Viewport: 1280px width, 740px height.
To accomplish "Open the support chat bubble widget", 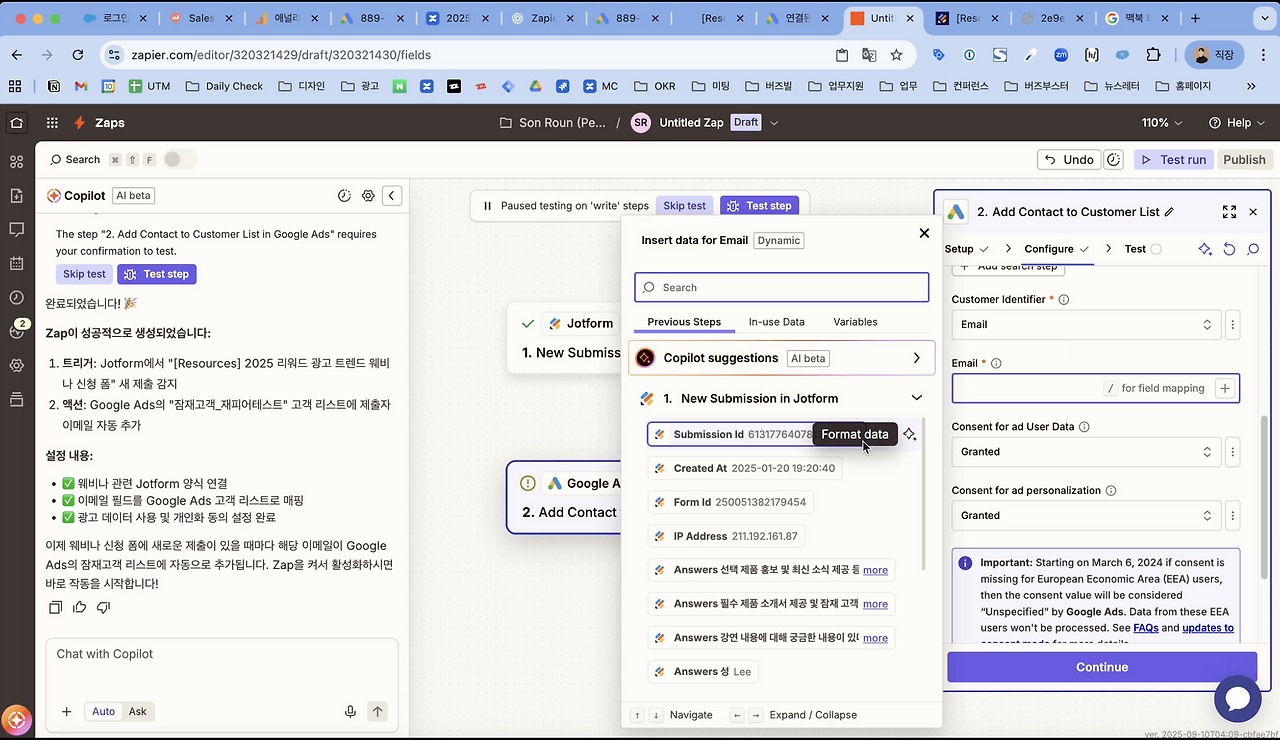I will (x=1237, y=698).
